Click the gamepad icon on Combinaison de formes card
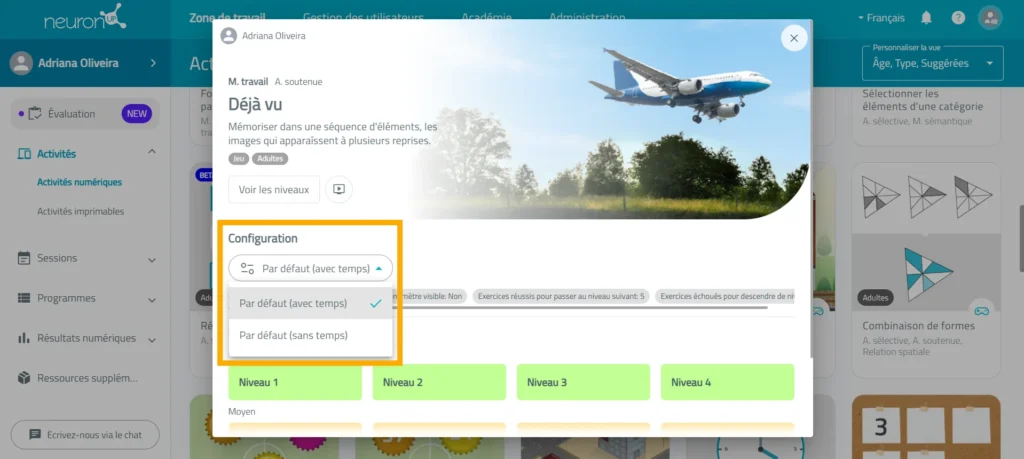The height and width of the screenshot is (459, 1024). 981,311
